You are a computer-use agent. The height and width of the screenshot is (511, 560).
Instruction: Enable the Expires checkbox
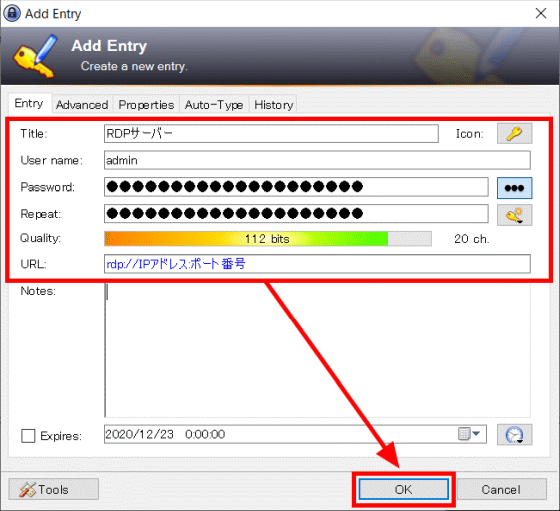(28, 436)
